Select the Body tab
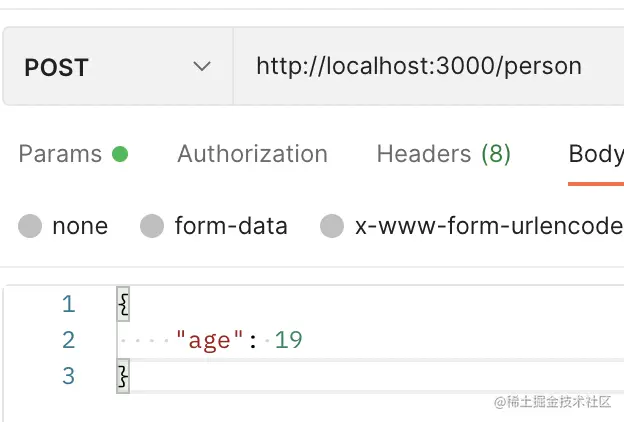 point(596,154)
